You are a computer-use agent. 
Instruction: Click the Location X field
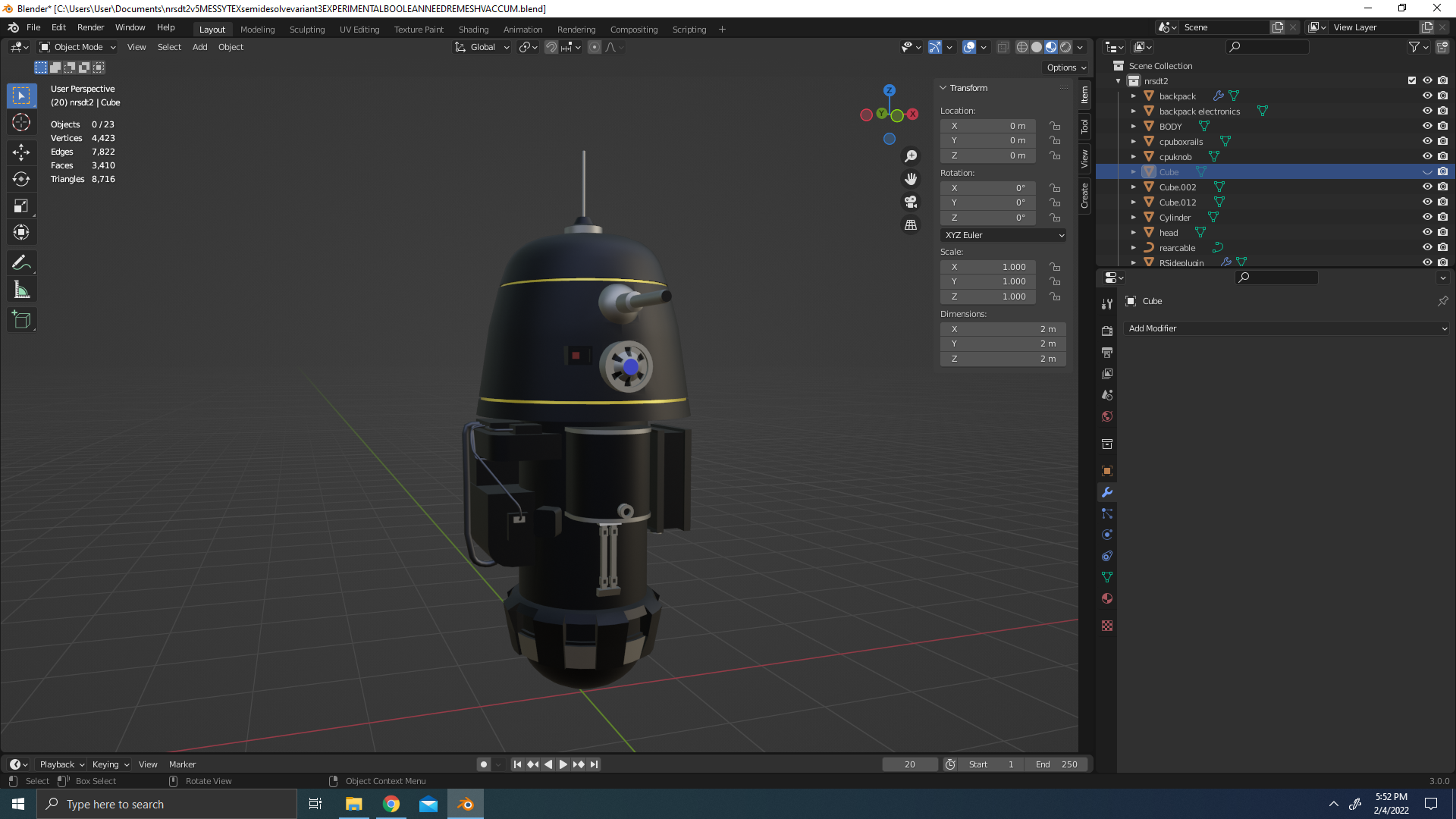(988, 126)
